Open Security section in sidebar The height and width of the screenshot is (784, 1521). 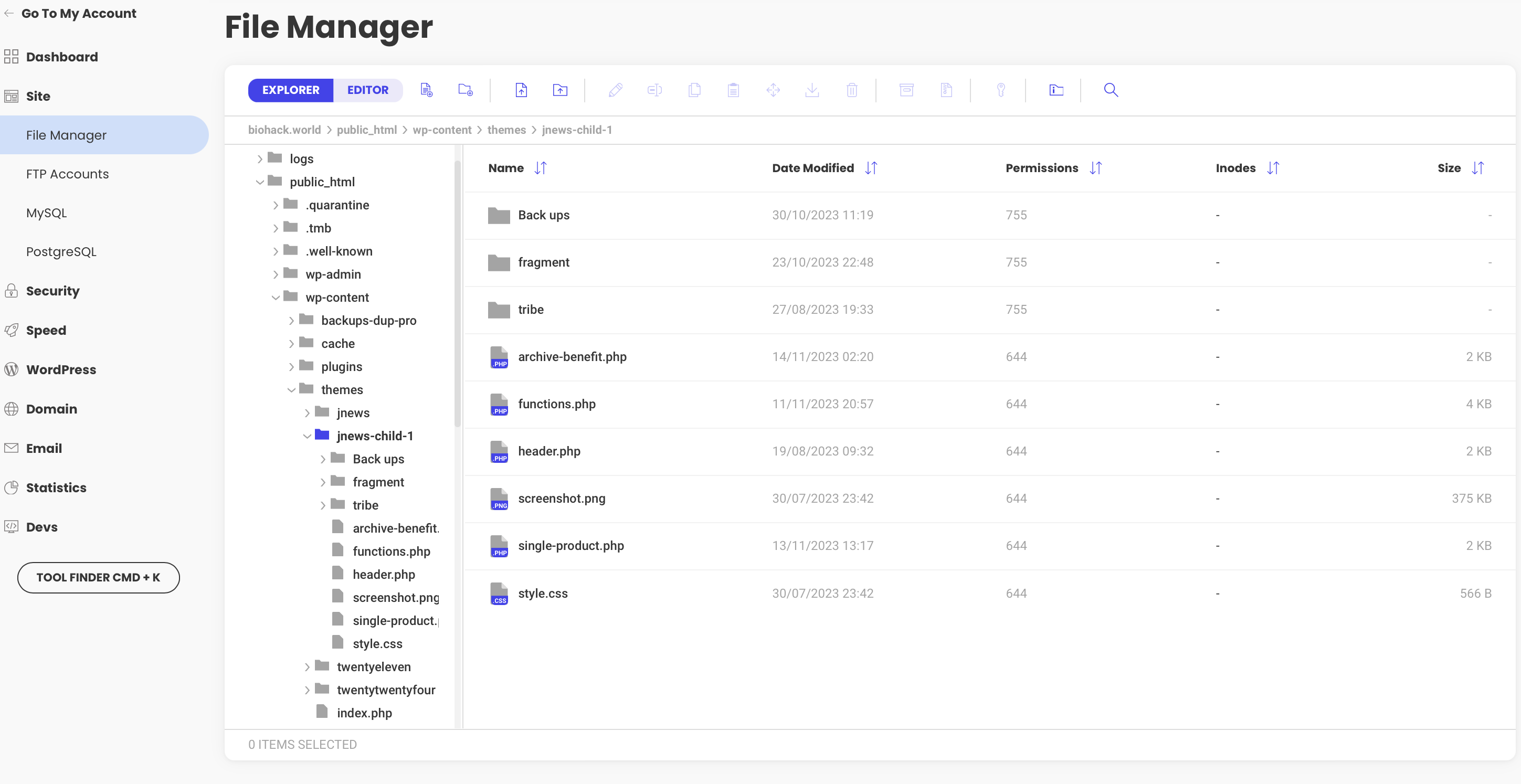pos(52,291)
